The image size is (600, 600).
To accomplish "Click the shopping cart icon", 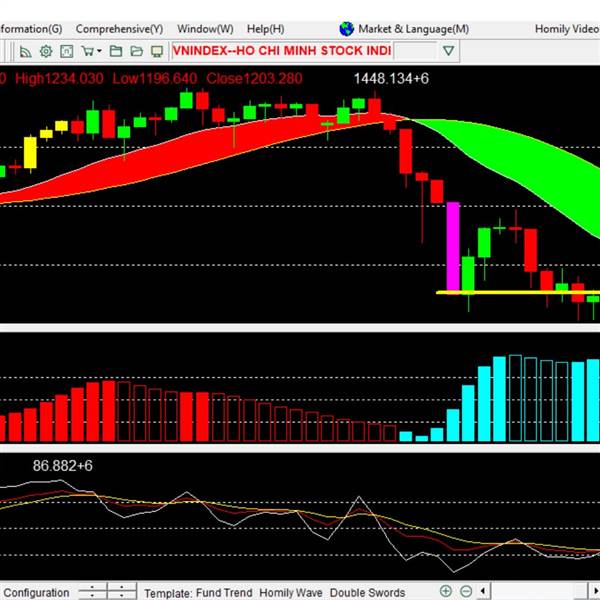I will click(x=88, y=51).
